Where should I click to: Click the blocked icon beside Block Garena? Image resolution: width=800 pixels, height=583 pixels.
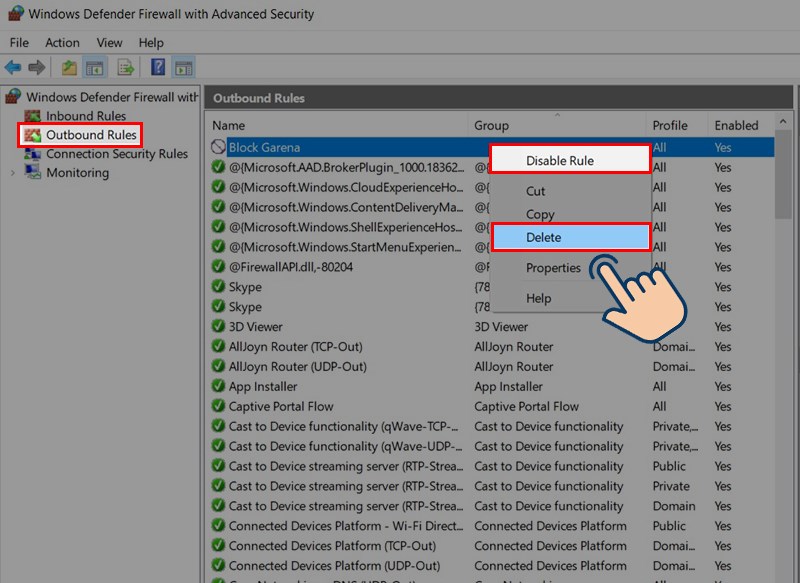point(218,147)
